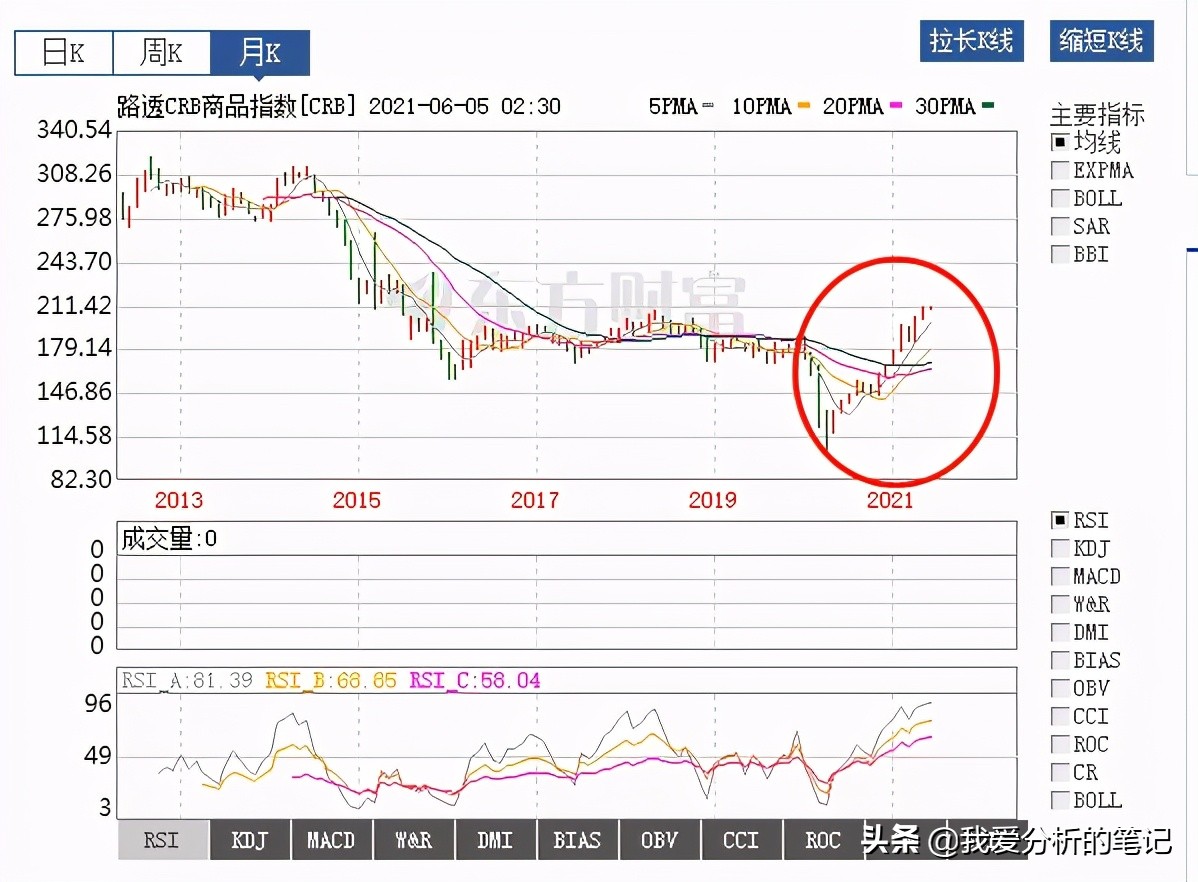The image size is (1198, 882).
Task: Click the 拉长K线 lengthen candles button
Action: pos(971,42)
